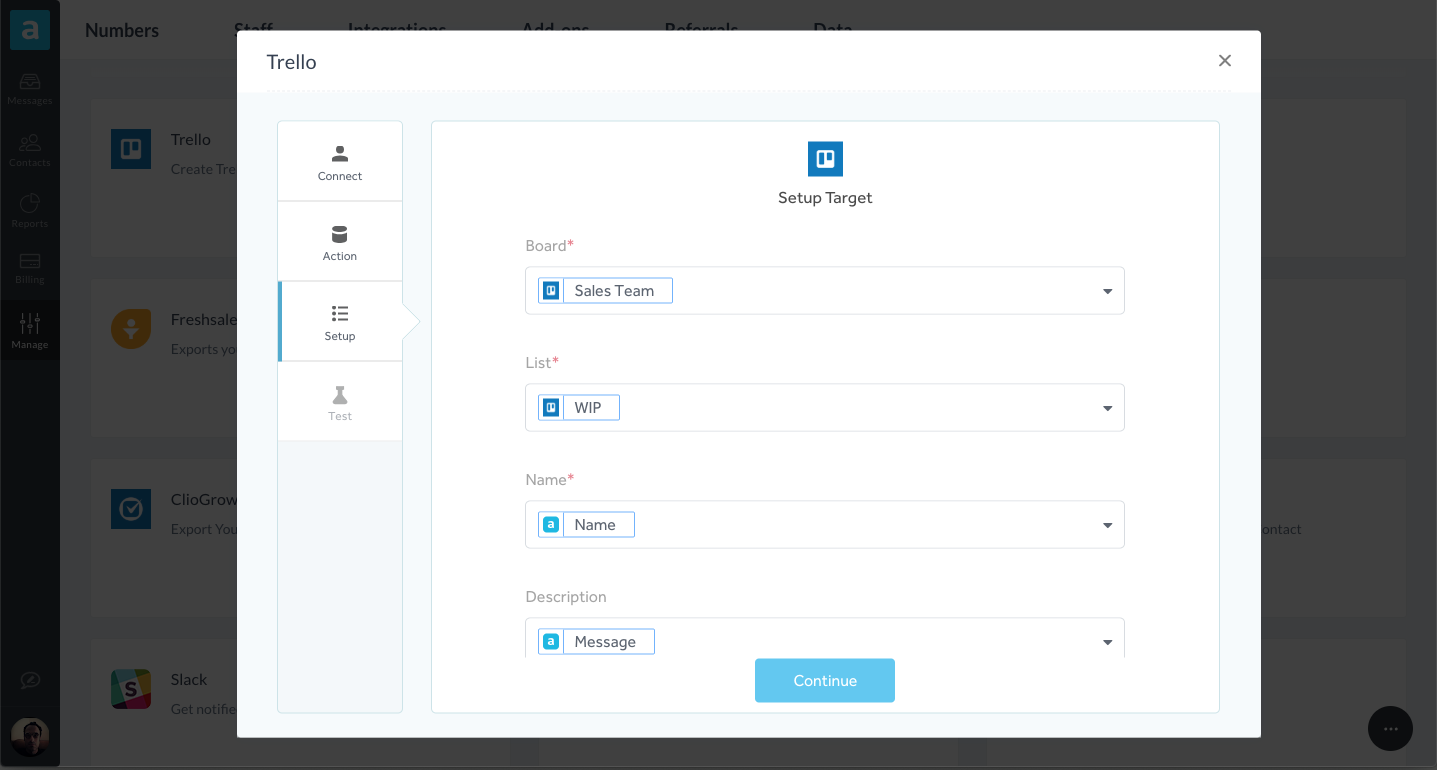The height and width of the screenshot is (770, 1437).
Task: Open the Test step
Action: 340,402
